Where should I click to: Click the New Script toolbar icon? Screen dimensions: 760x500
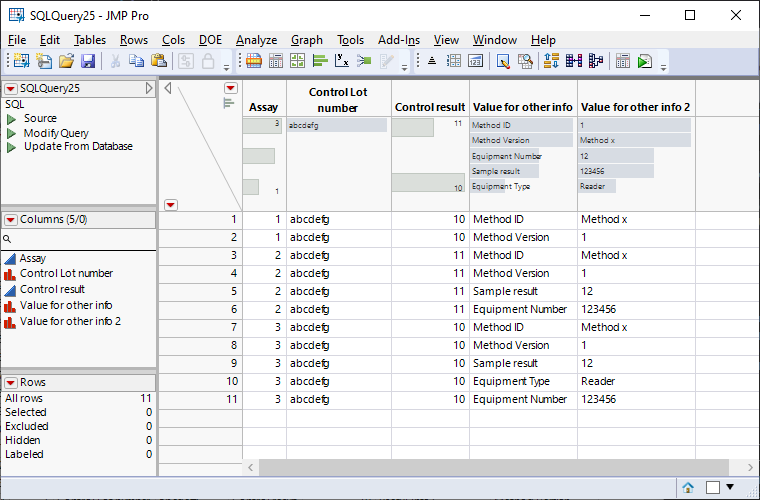click(44, 61)
